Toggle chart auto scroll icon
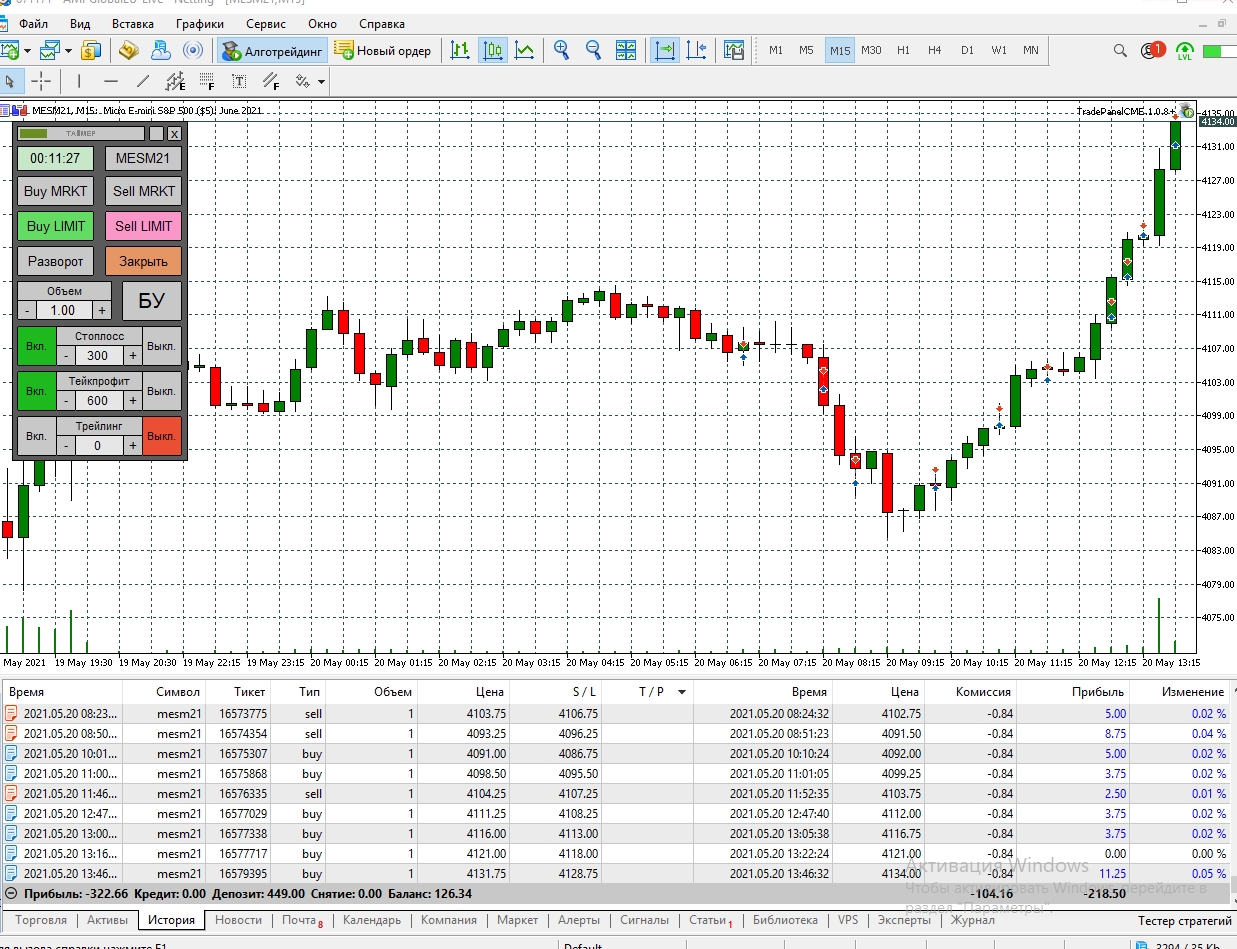1237x949 pixels. click(x=666, y=50)
